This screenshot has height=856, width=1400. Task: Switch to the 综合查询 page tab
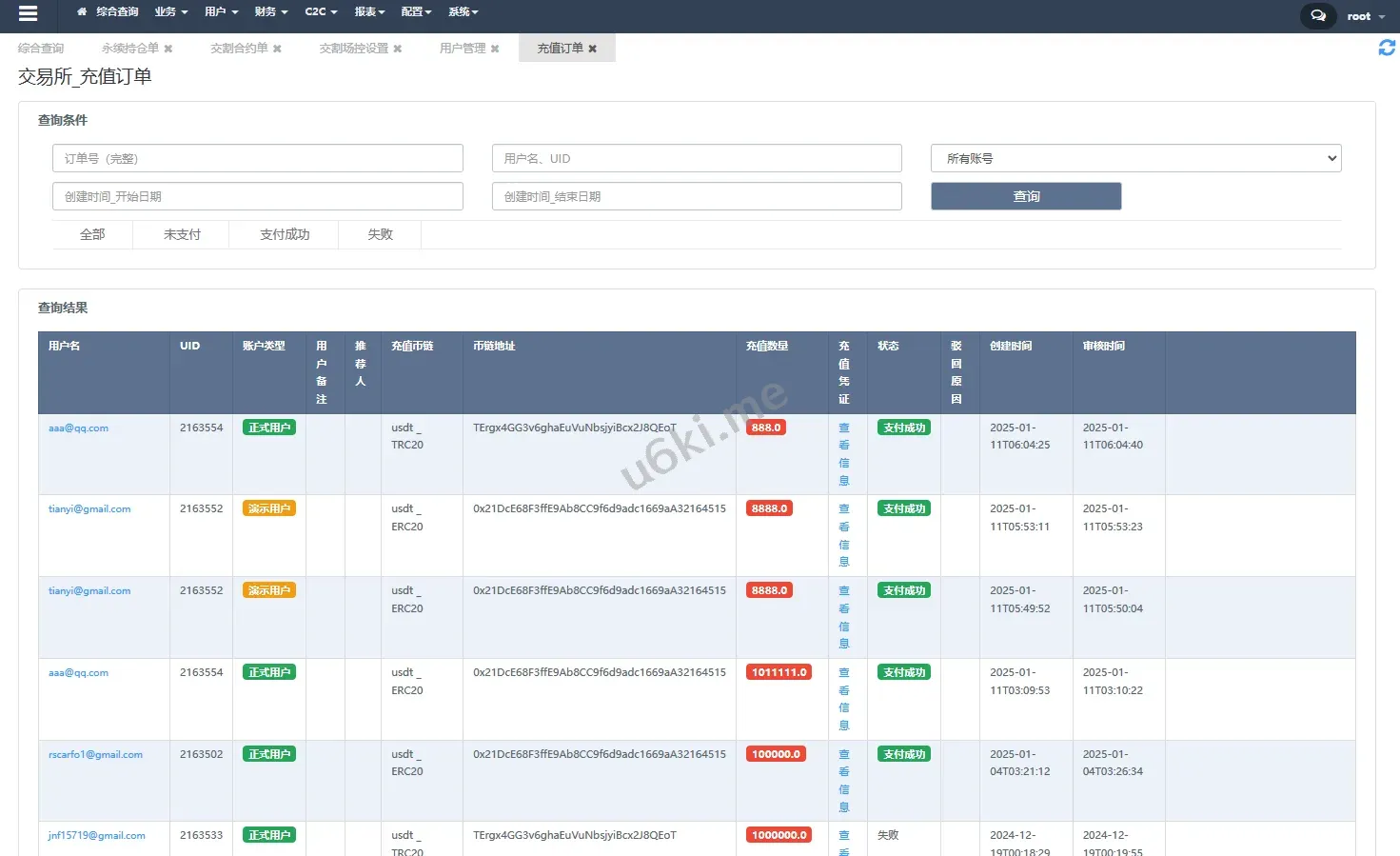coord(41,49)
